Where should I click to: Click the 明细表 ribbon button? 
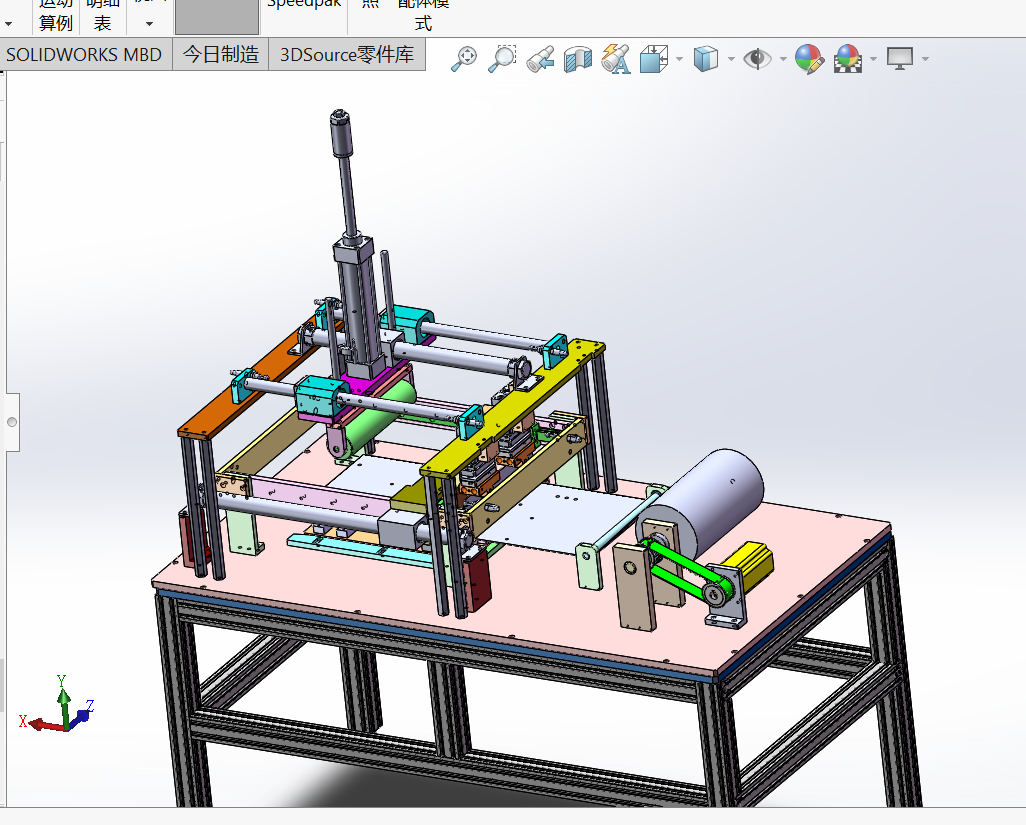pyautogui.click(x=103, y=16)
